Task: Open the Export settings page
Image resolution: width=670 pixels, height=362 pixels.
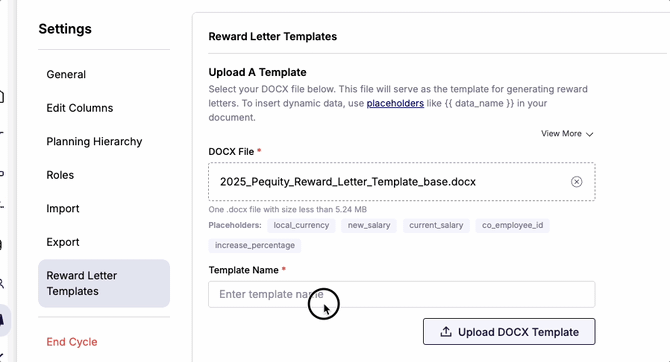Action: pos(63,242)
